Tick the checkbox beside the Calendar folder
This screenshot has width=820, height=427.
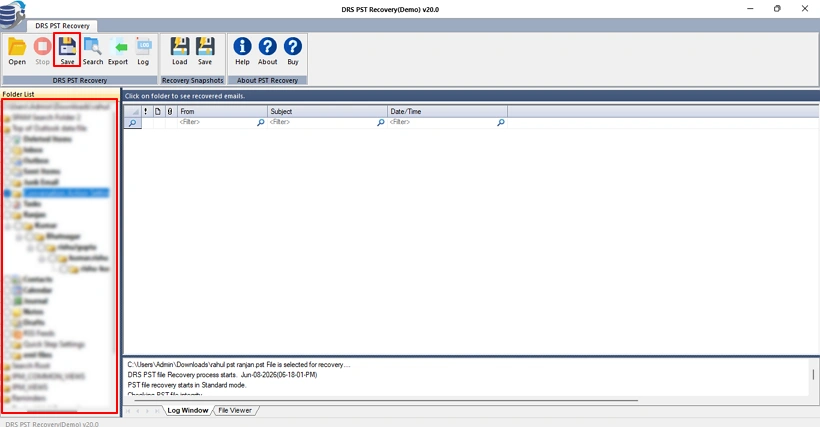tap(8, 290)
